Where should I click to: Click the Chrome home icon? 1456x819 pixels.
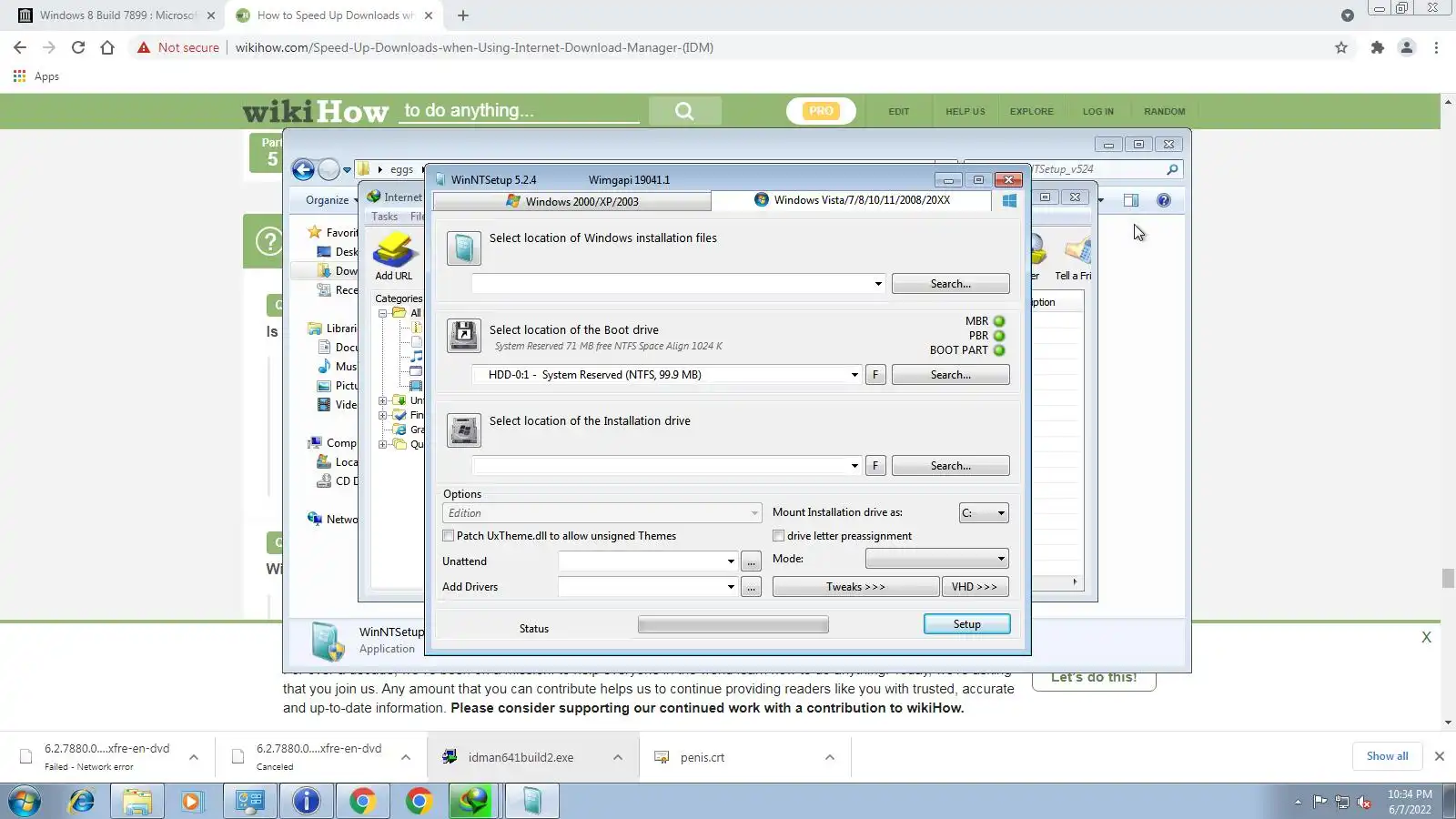tap(107, 47)
